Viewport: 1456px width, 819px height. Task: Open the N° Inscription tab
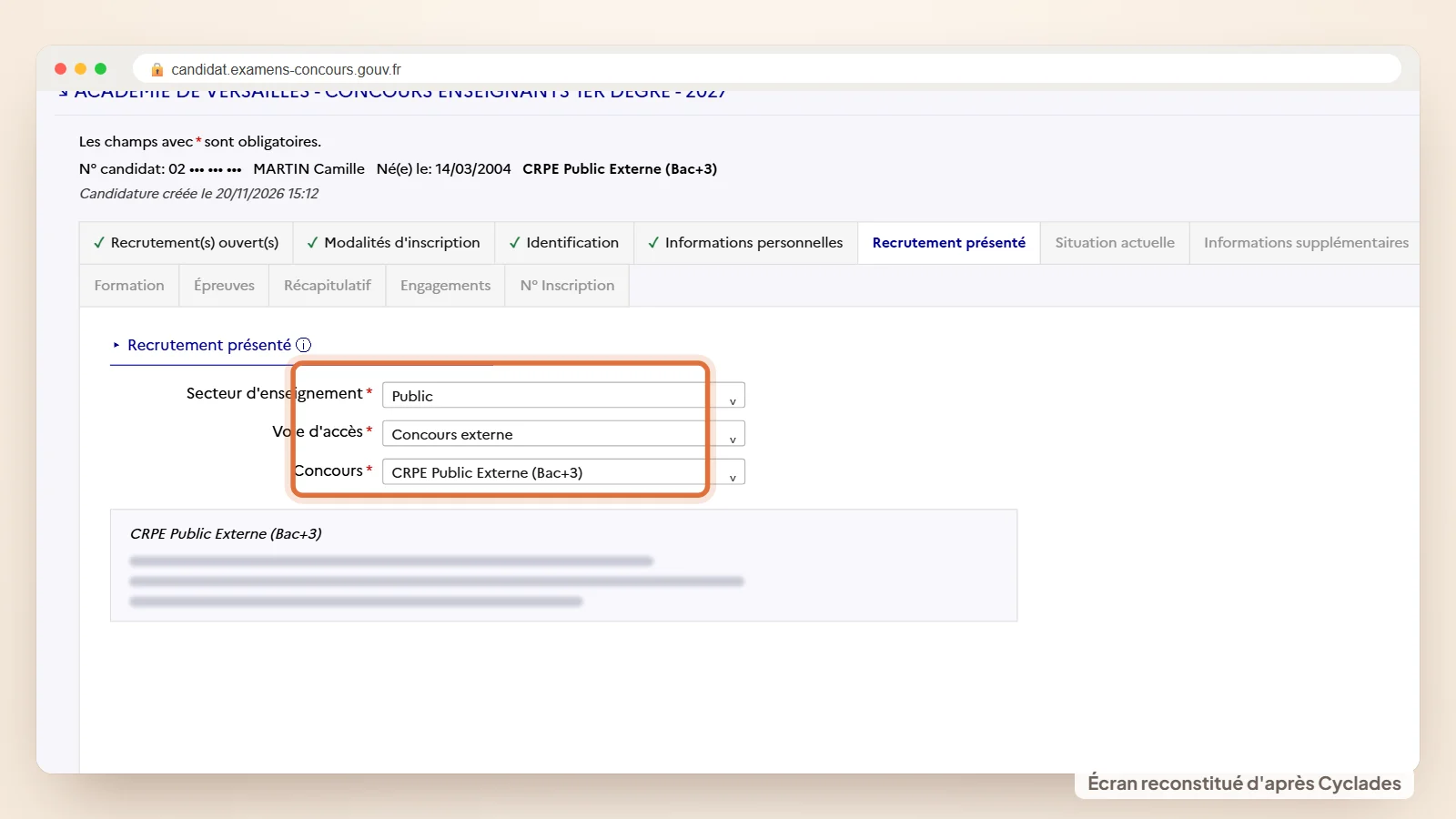click(568, 286)
